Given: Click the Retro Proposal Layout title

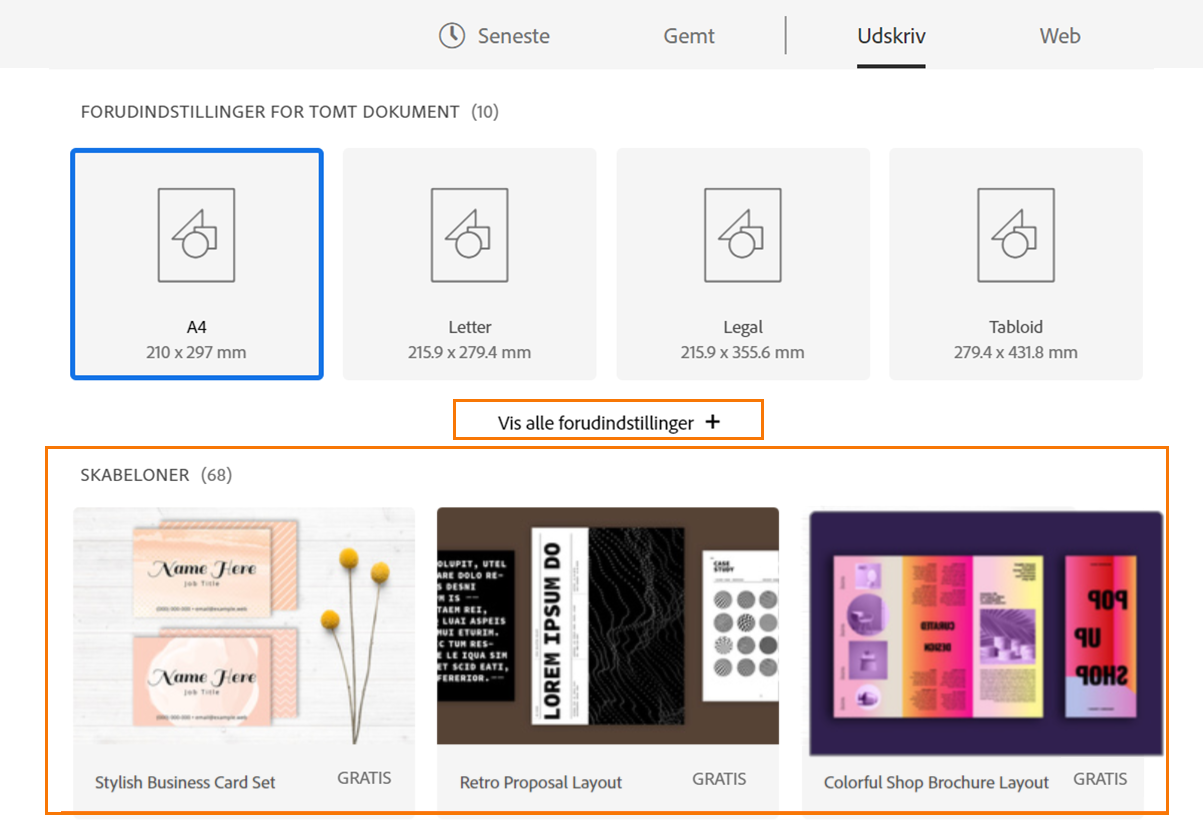Looking at the screenshot, I should coord(541,782).
